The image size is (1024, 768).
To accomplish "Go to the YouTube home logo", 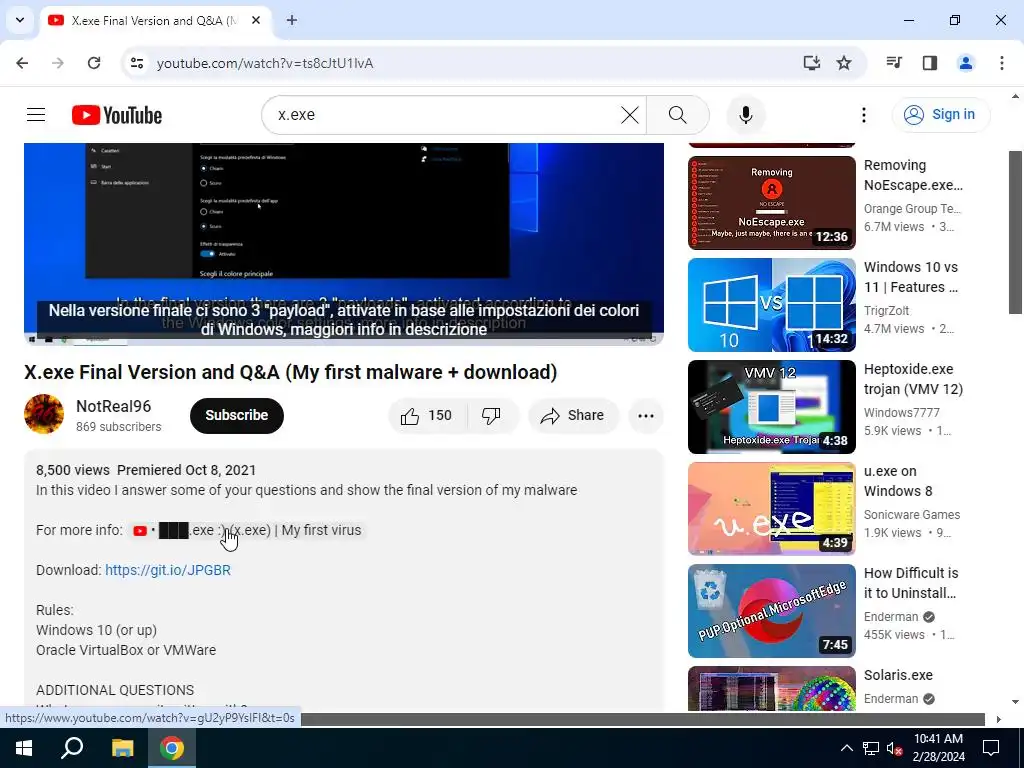I will pyautogui.click(x=117, y=115).
